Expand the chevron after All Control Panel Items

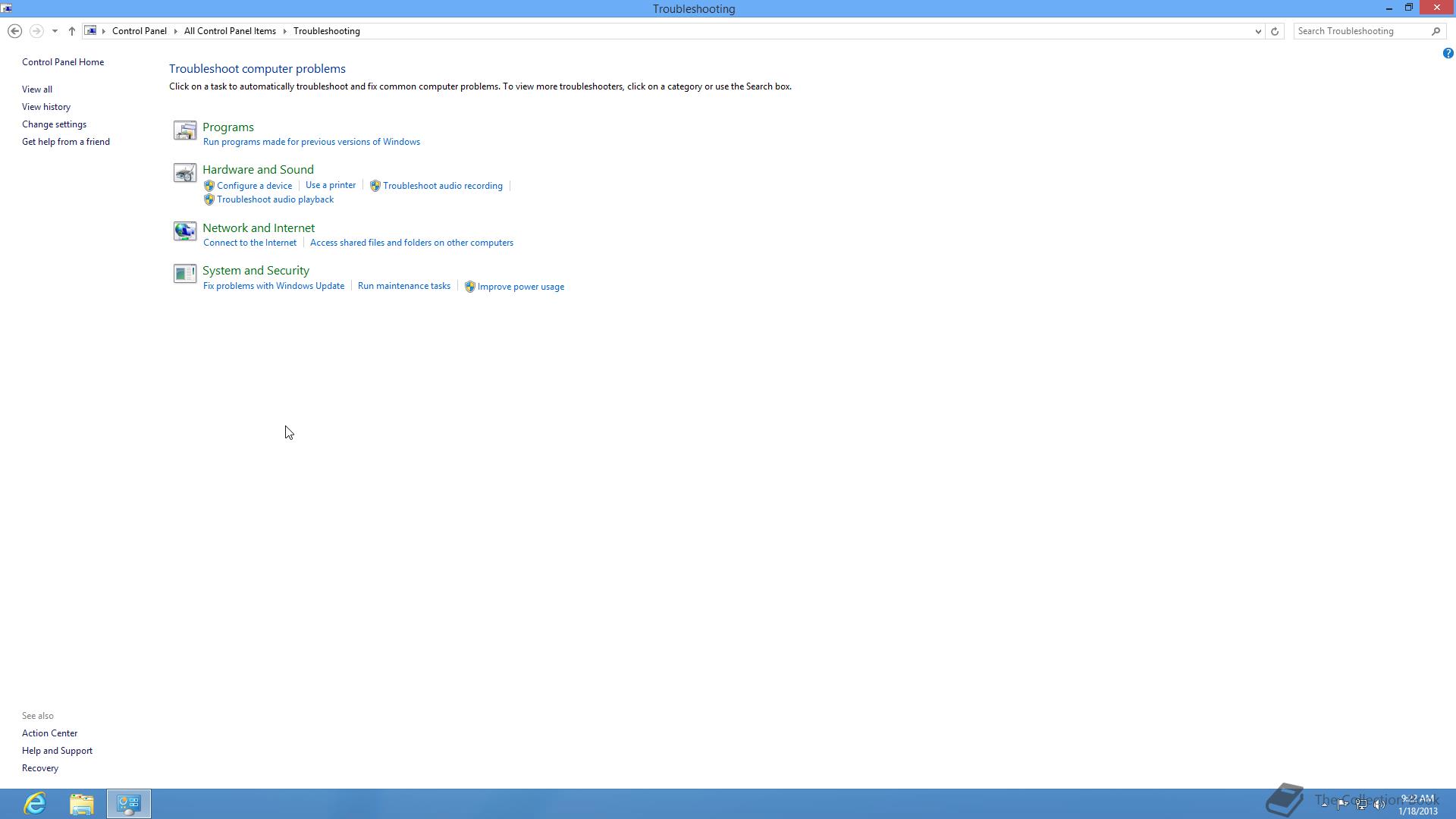pos(285,31)
